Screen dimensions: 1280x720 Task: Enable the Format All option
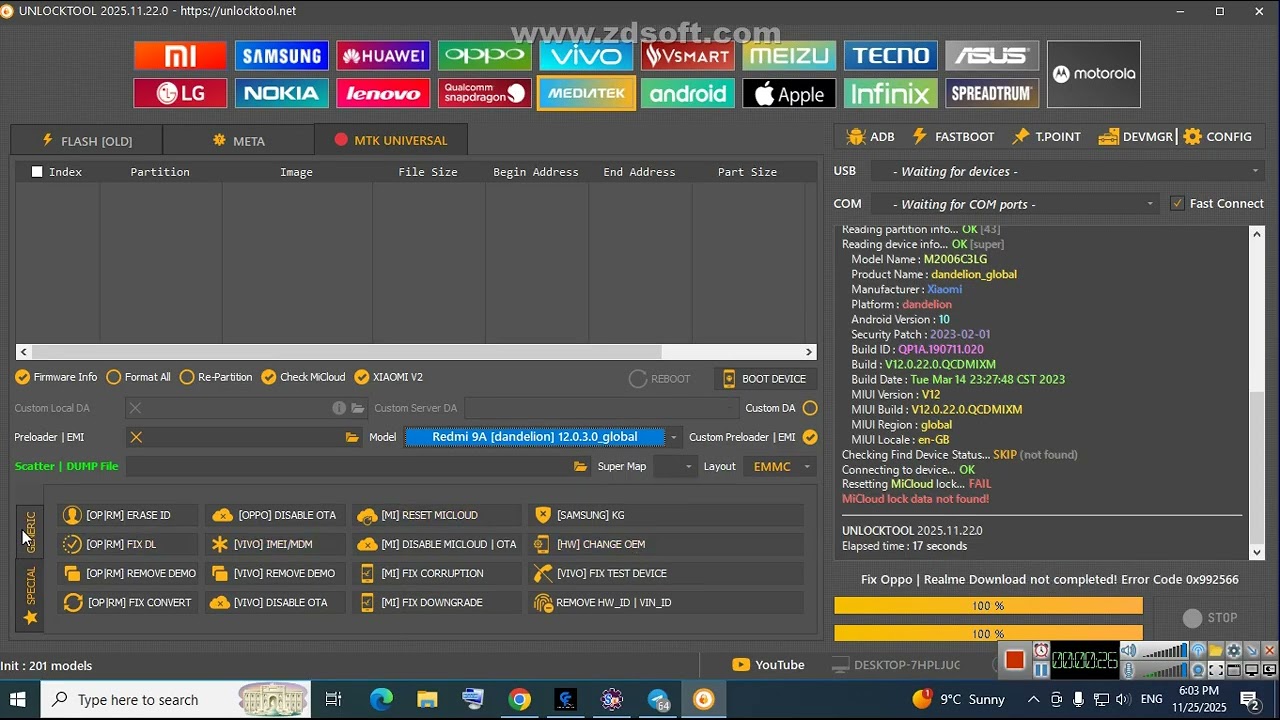pos(138,377)
